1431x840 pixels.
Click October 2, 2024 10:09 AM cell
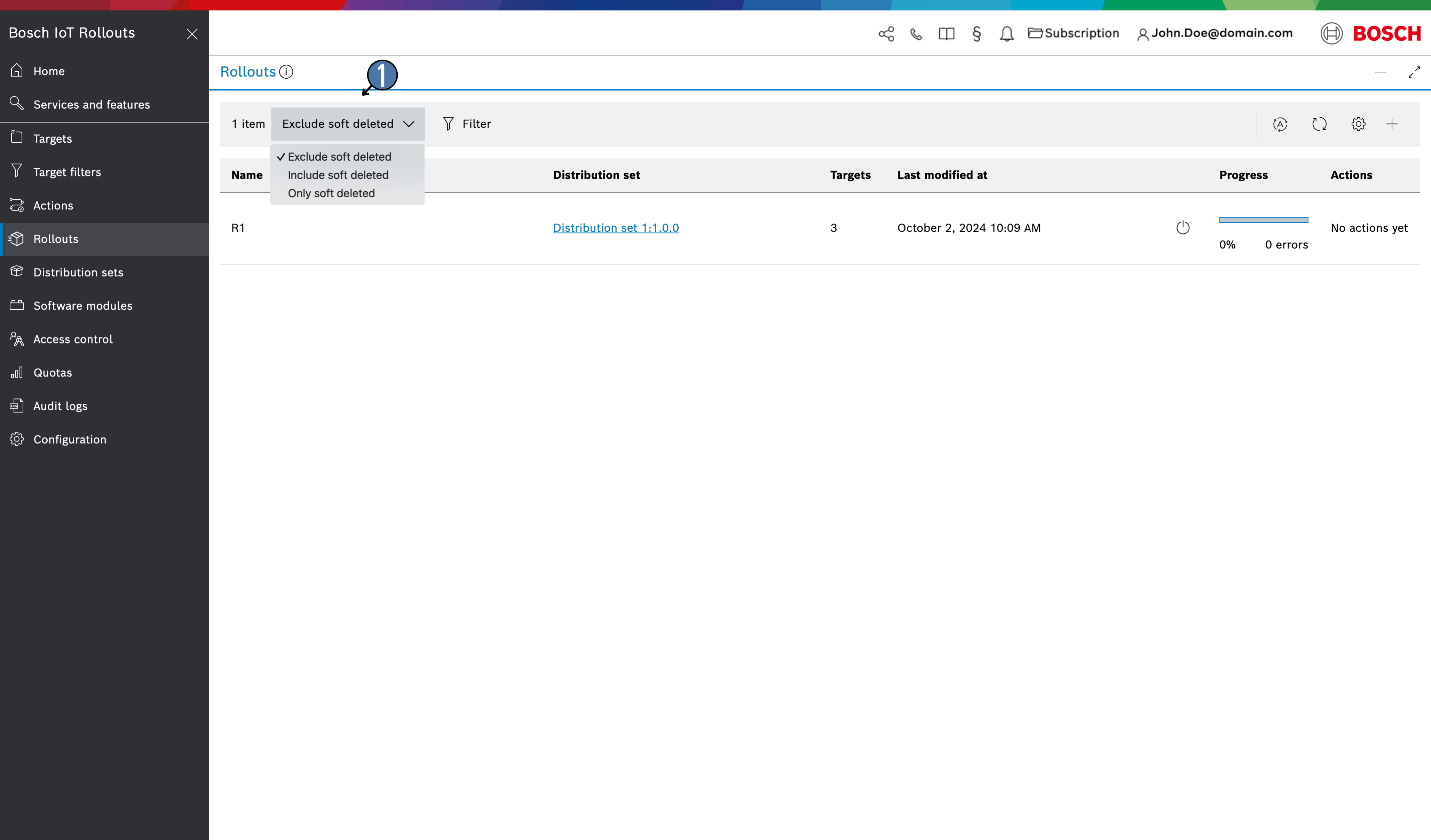[969, 228]
